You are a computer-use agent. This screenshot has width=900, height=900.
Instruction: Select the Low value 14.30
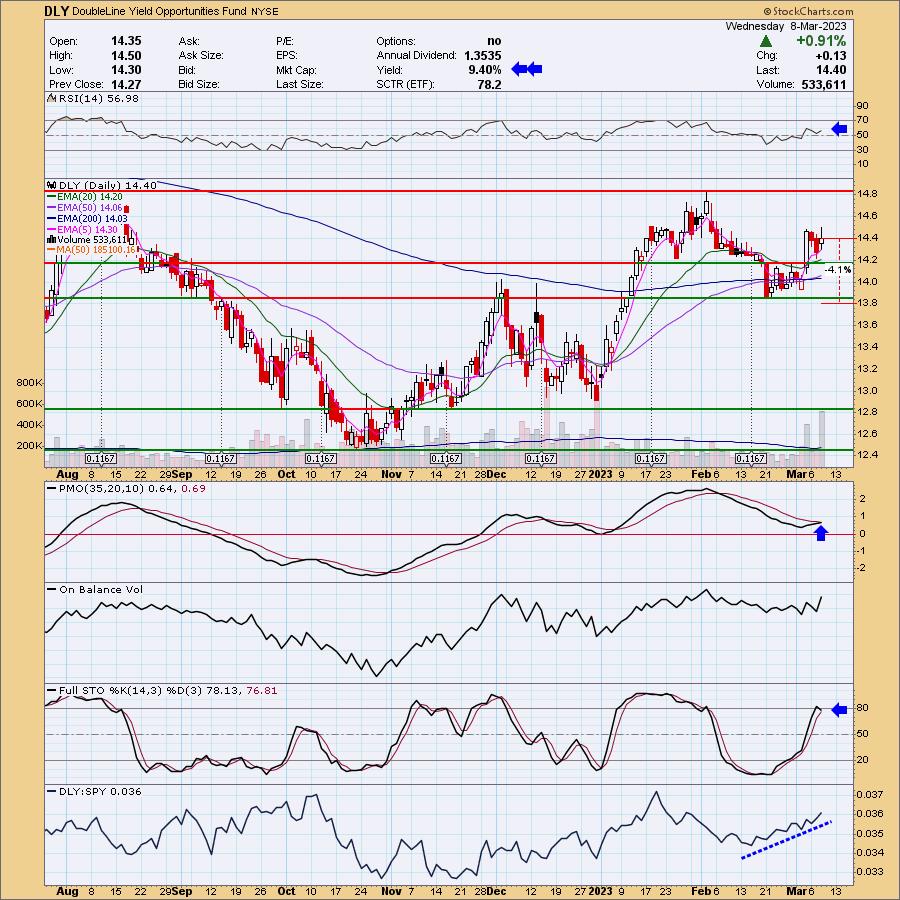coord(126,70)
